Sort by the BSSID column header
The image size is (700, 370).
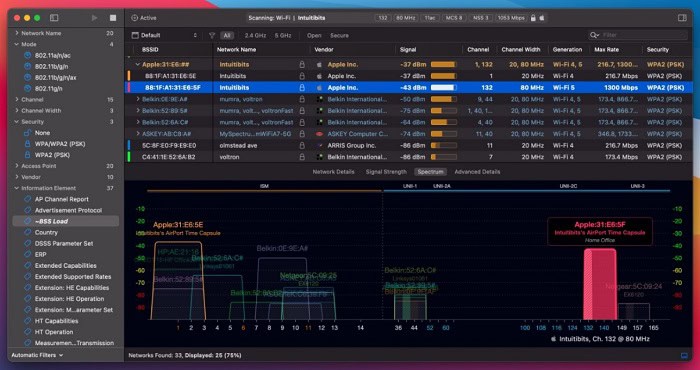click(x=150, y=50)
